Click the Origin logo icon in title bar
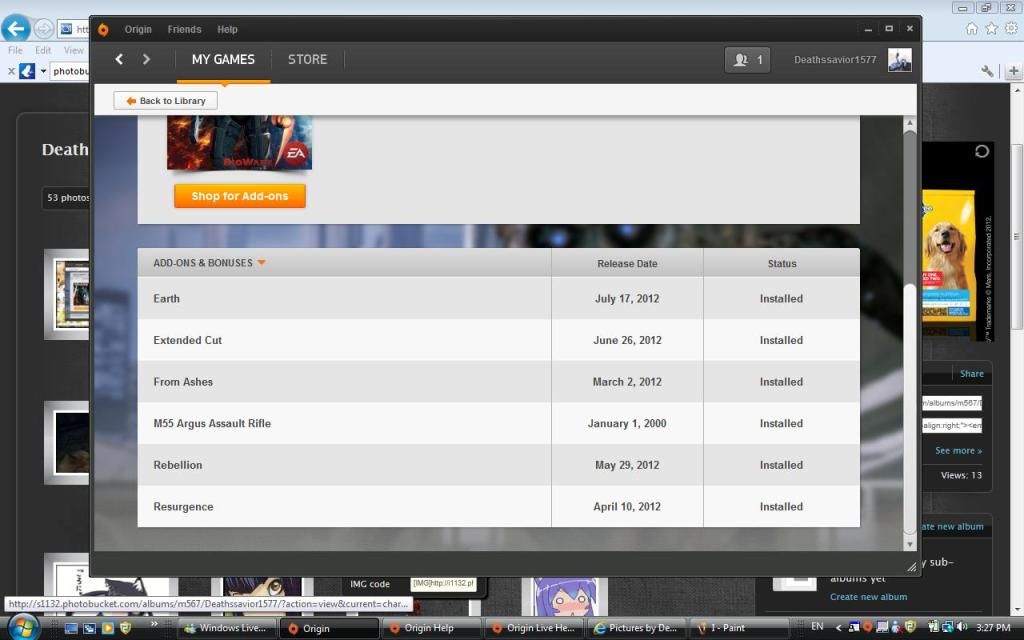Screen dimensions: 1024x640 click(103, 30)
